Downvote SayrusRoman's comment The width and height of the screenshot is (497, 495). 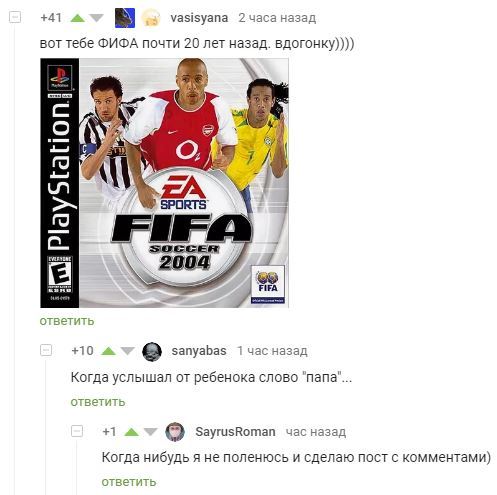pyautogui.click(x=150, y=432)
